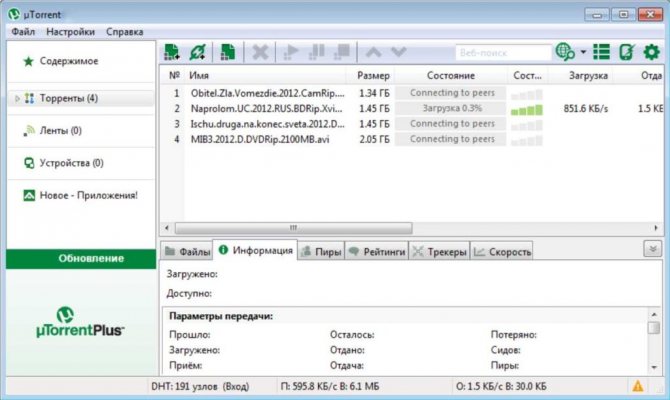Click the Create New Torrent icon

click(x=228, y=52)
